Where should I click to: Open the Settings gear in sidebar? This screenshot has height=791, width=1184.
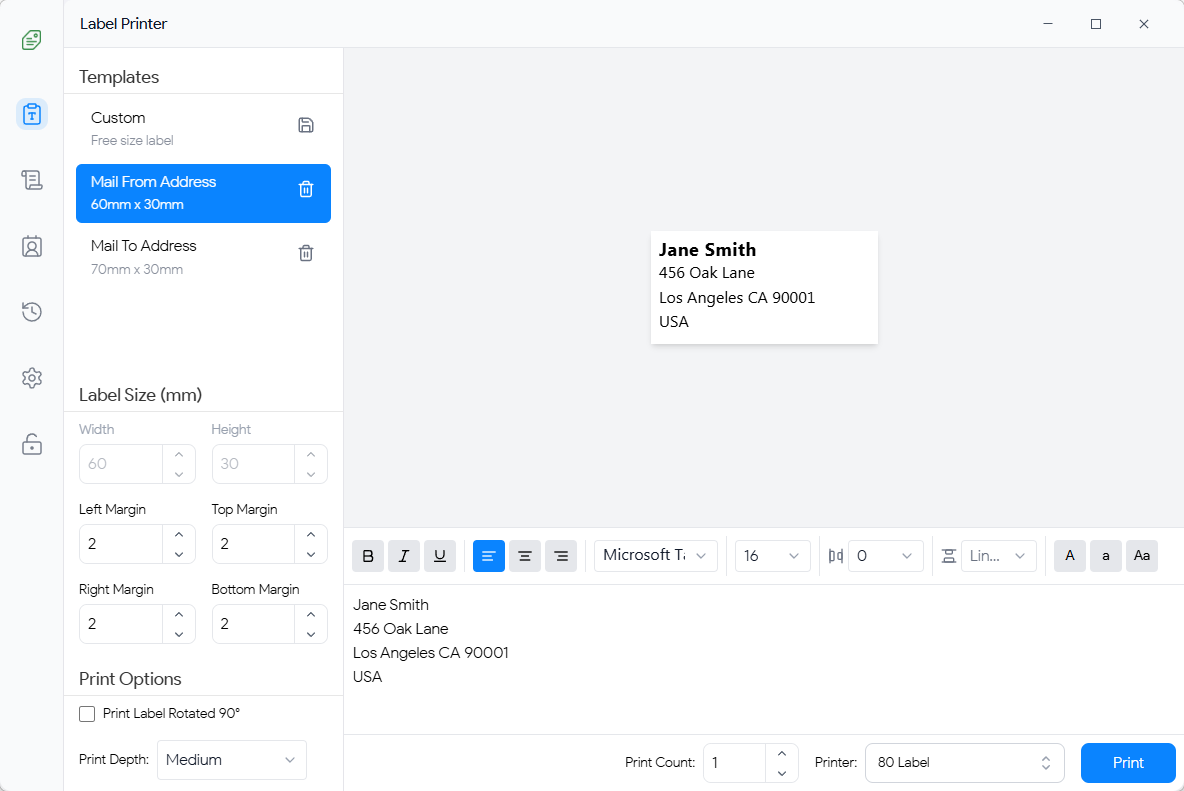[x=31, y=378]
